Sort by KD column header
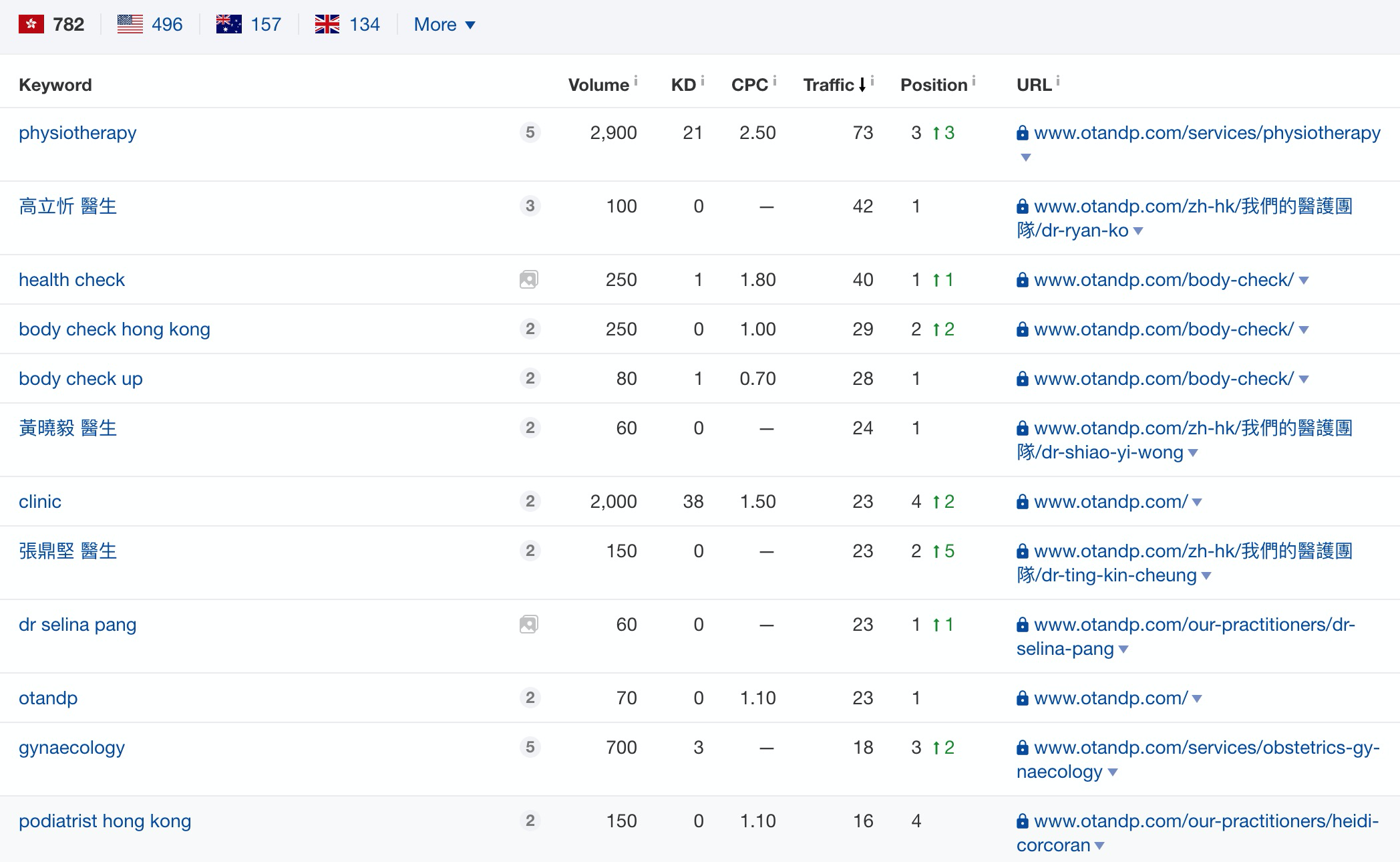This screenshot has height=862, width=1400. coord(683,85)
